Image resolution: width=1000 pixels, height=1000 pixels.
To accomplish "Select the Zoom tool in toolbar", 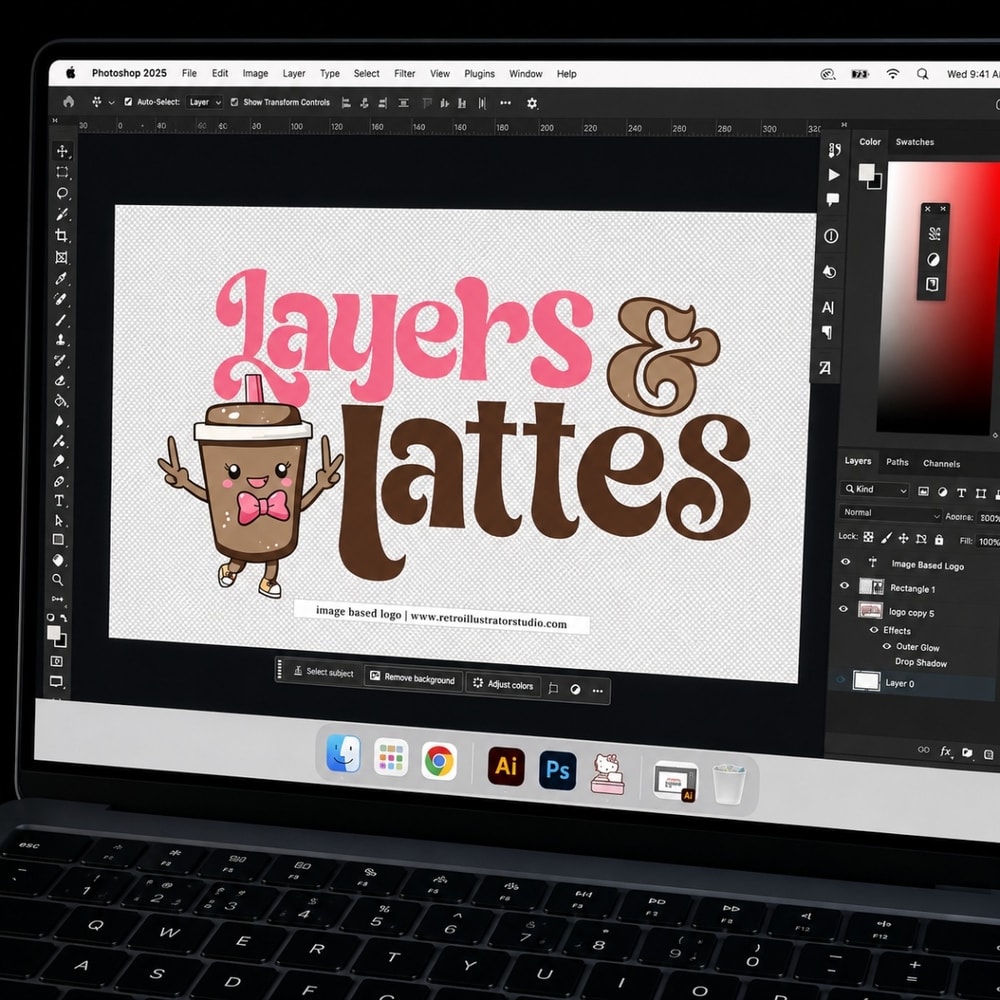I will [x=57, y=580].
